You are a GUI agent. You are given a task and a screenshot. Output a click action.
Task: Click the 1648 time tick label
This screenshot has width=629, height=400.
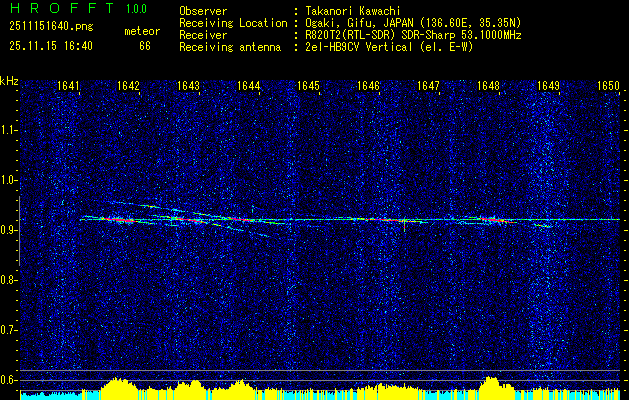pos(489,86)
